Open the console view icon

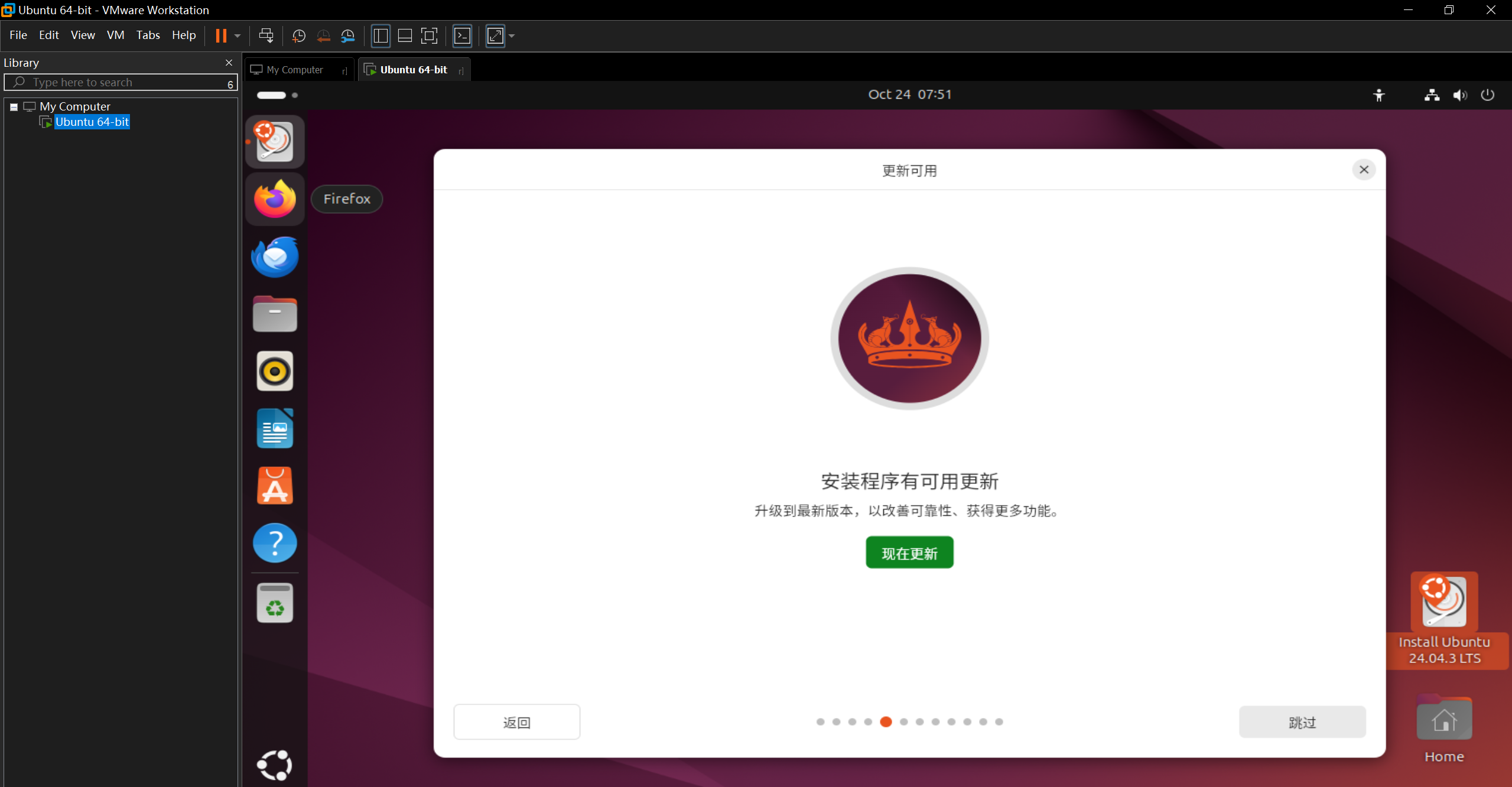click(x=462, y=36)
